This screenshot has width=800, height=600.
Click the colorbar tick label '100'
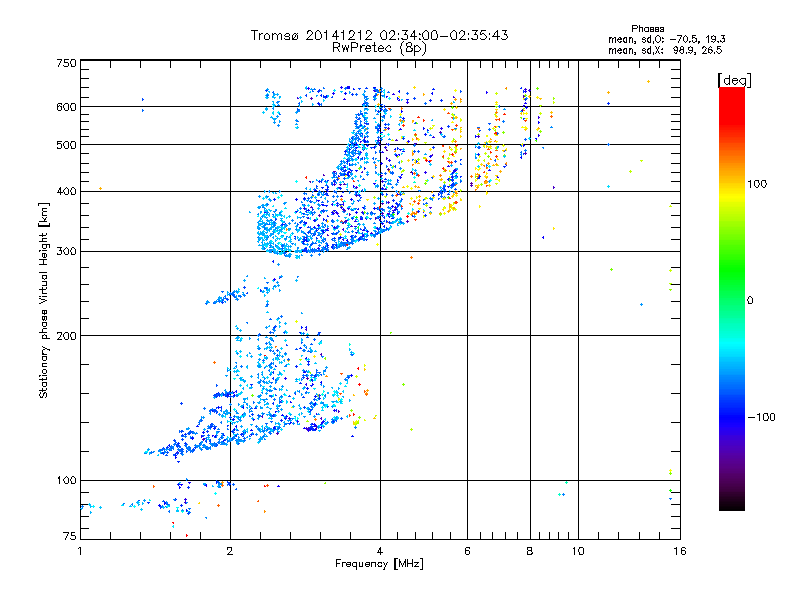757,184
